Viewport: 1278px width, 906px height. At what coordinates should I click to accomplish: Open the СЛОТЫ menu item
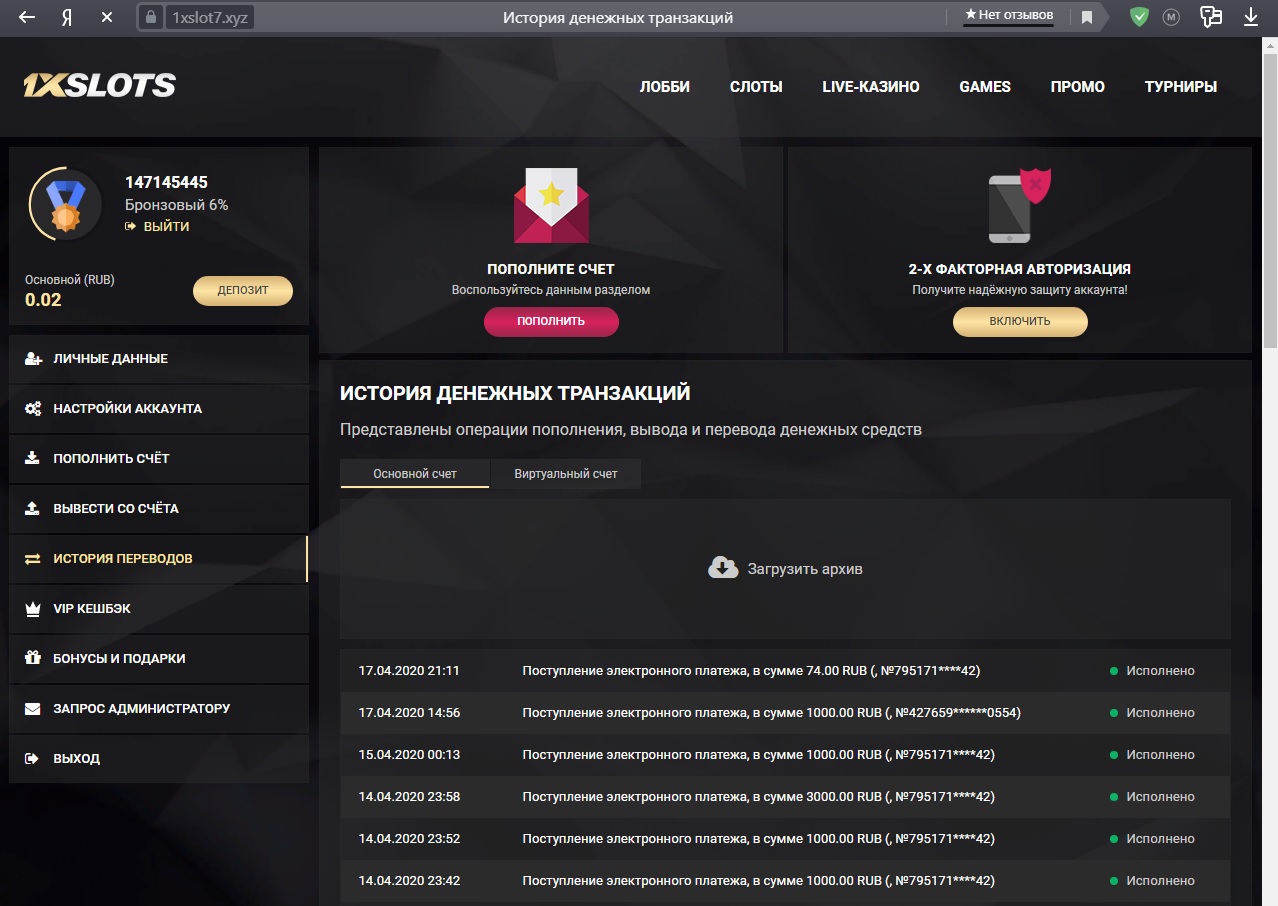[x=756, y=87]
